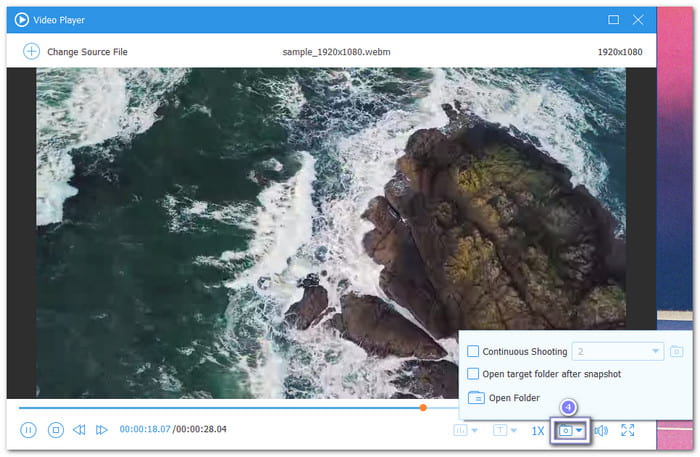Stop the video with the stop button
700x457 pixels.
(x=56, y=430)
